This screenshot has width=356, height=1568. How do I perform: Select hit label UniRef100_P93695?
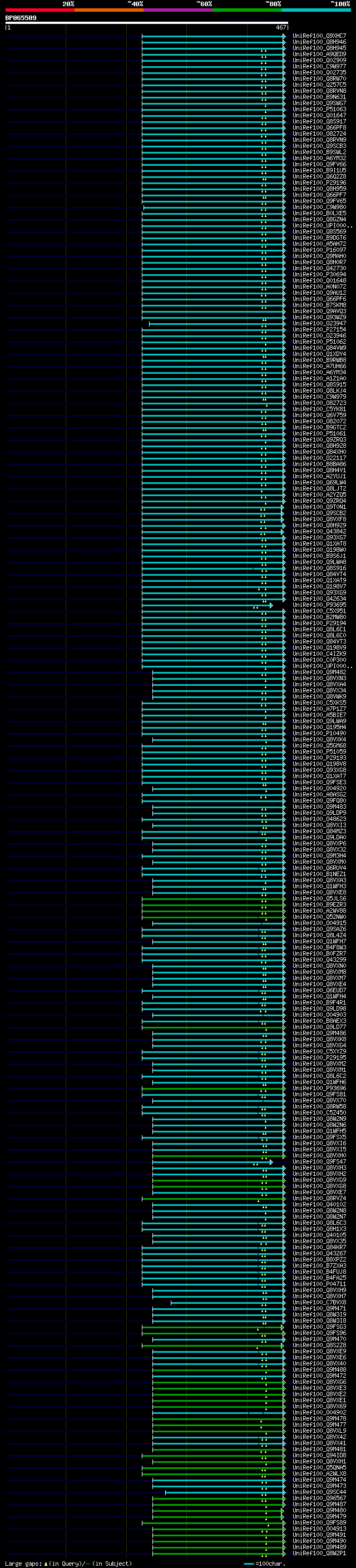tap(319, 605)
